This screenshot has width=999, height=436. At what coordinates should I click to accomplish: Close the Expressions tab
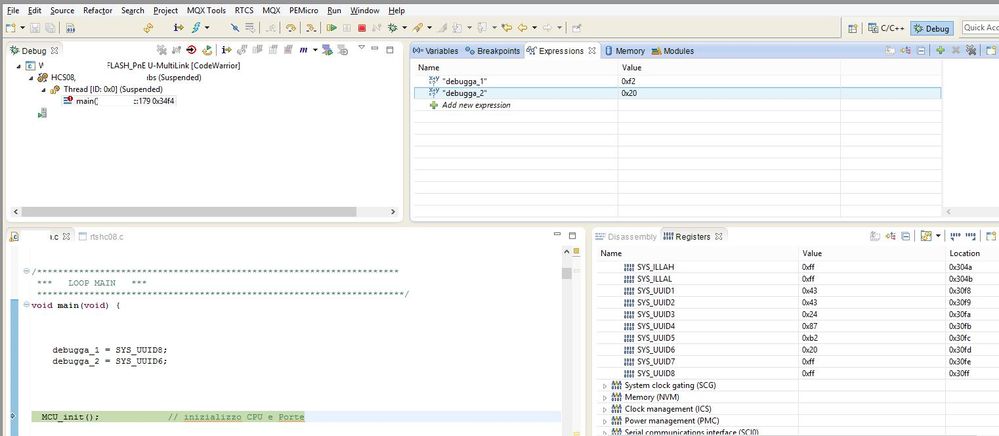click(x=592, y=50)
